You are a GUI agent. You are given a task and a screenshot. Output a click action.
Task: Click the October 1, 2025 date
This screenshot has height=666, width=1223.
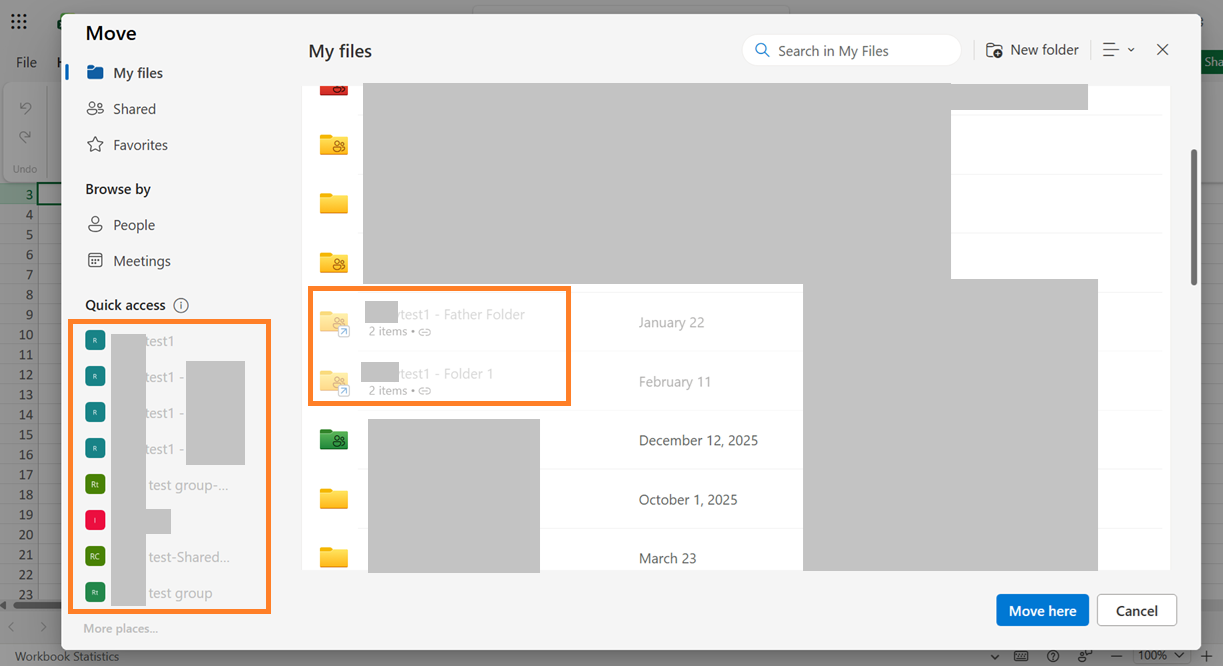point(688,499)
